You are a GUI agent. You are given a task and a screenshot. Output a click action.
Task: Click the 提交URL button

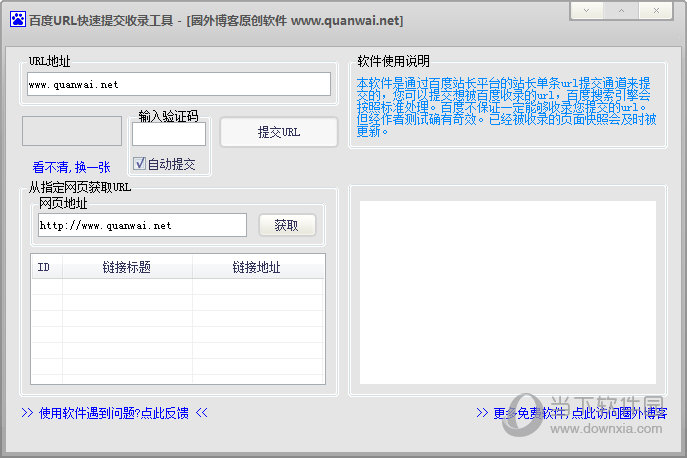pos(279,132)
